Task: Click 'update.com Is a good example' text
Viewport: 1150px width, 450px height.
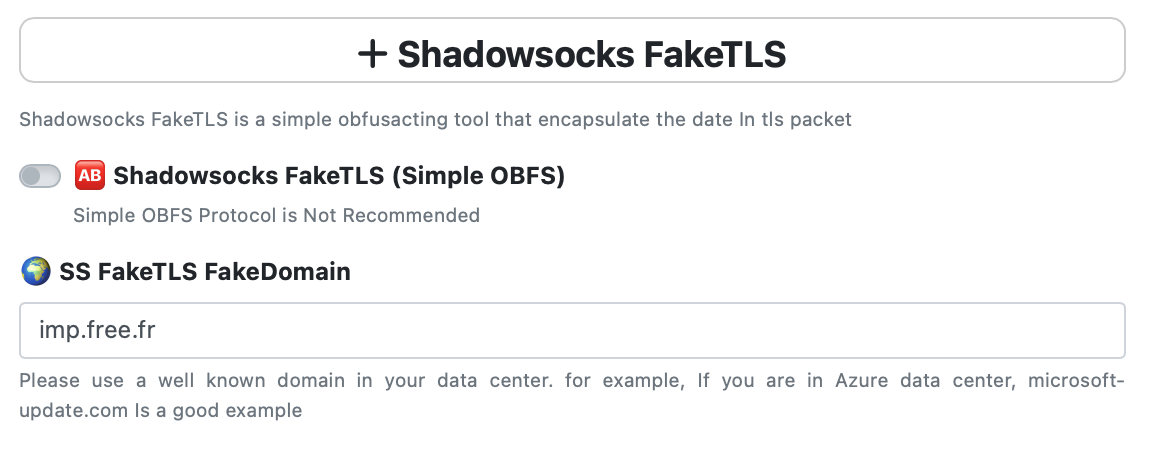Action: (161, 410)
